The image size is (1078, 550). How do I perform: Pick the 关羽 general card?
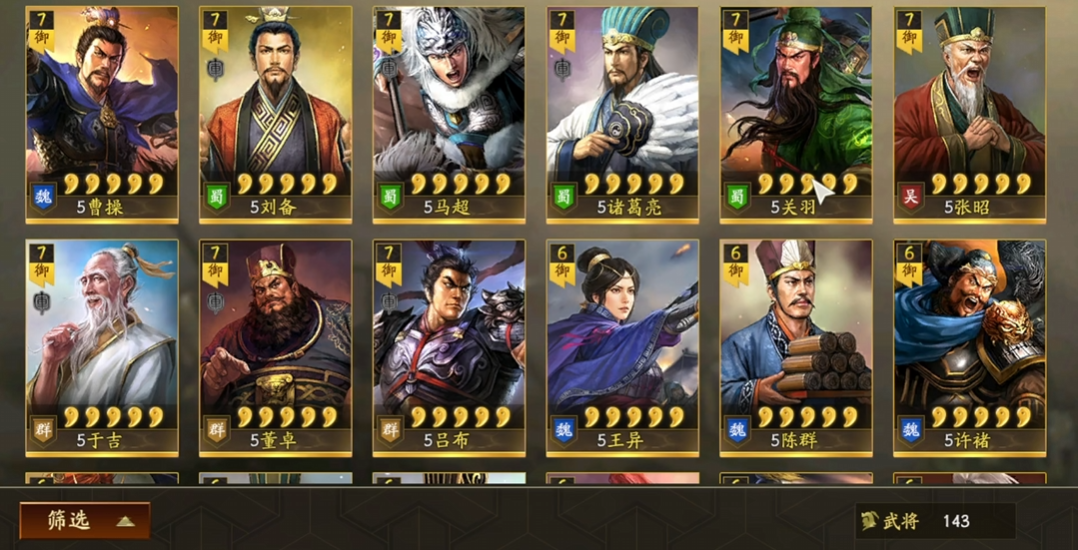point(796,115)
